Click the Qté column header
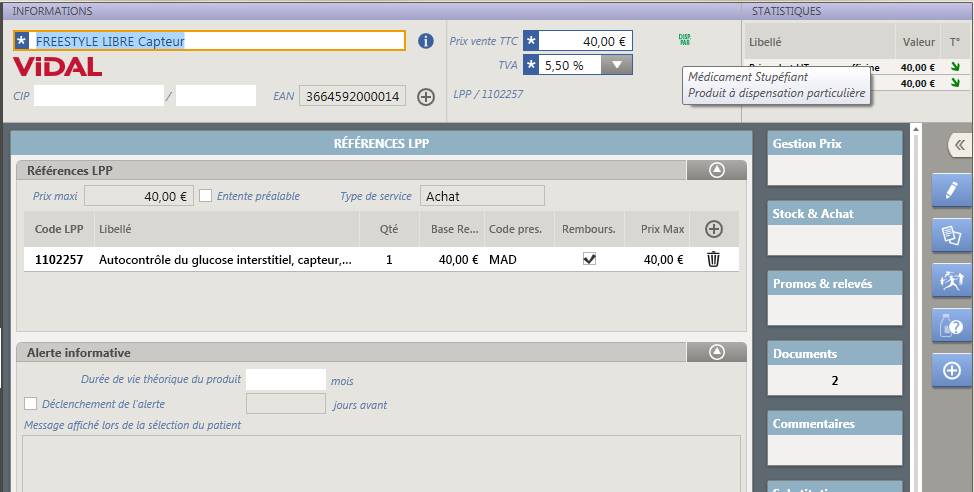Image resolution: width=974 pixels, height=492 pixels. 389,229
